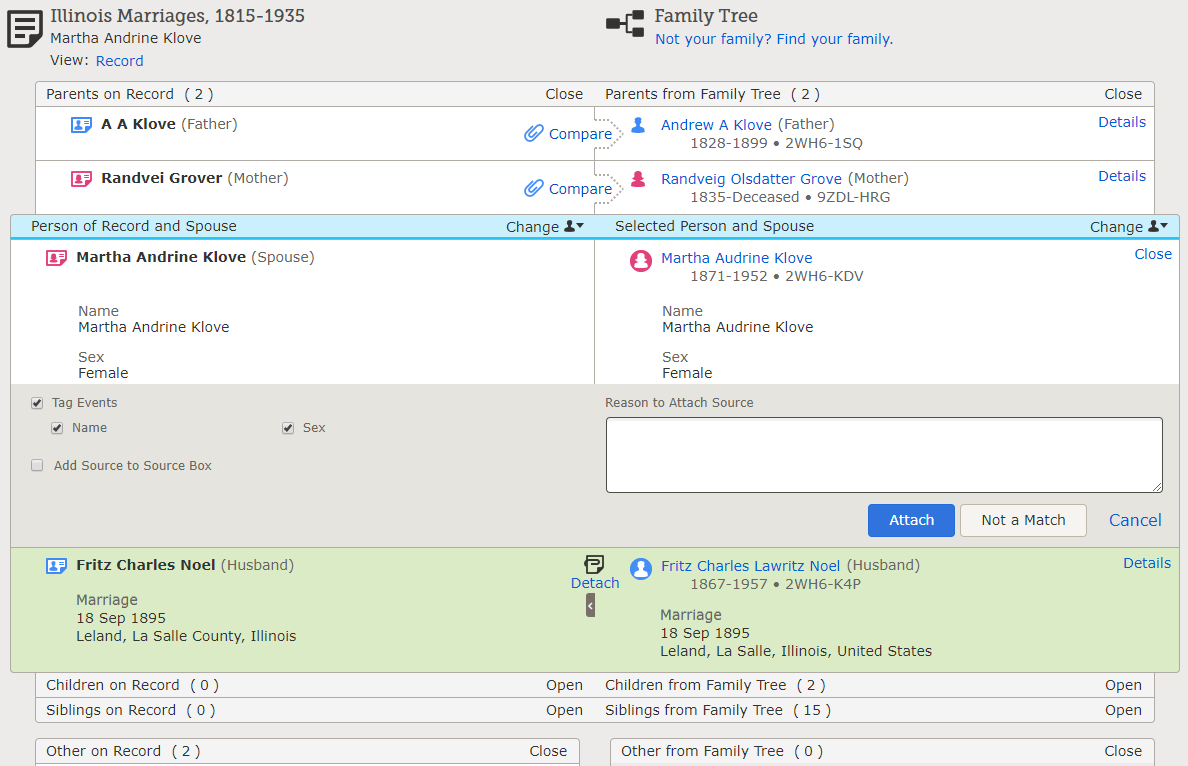Toggle the Name tag checkbox

[58, 428]
